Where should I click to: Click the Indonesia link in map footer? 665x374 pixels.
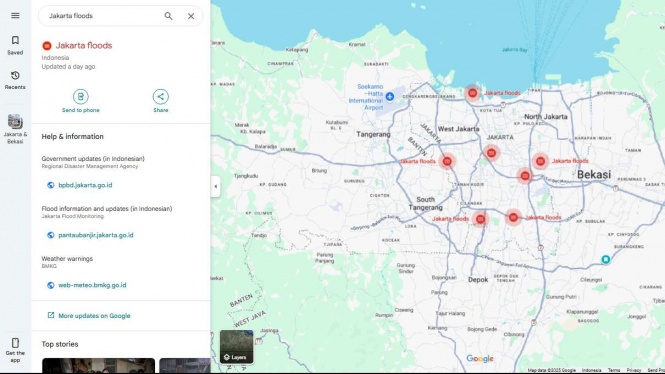(x=592, y=370)
